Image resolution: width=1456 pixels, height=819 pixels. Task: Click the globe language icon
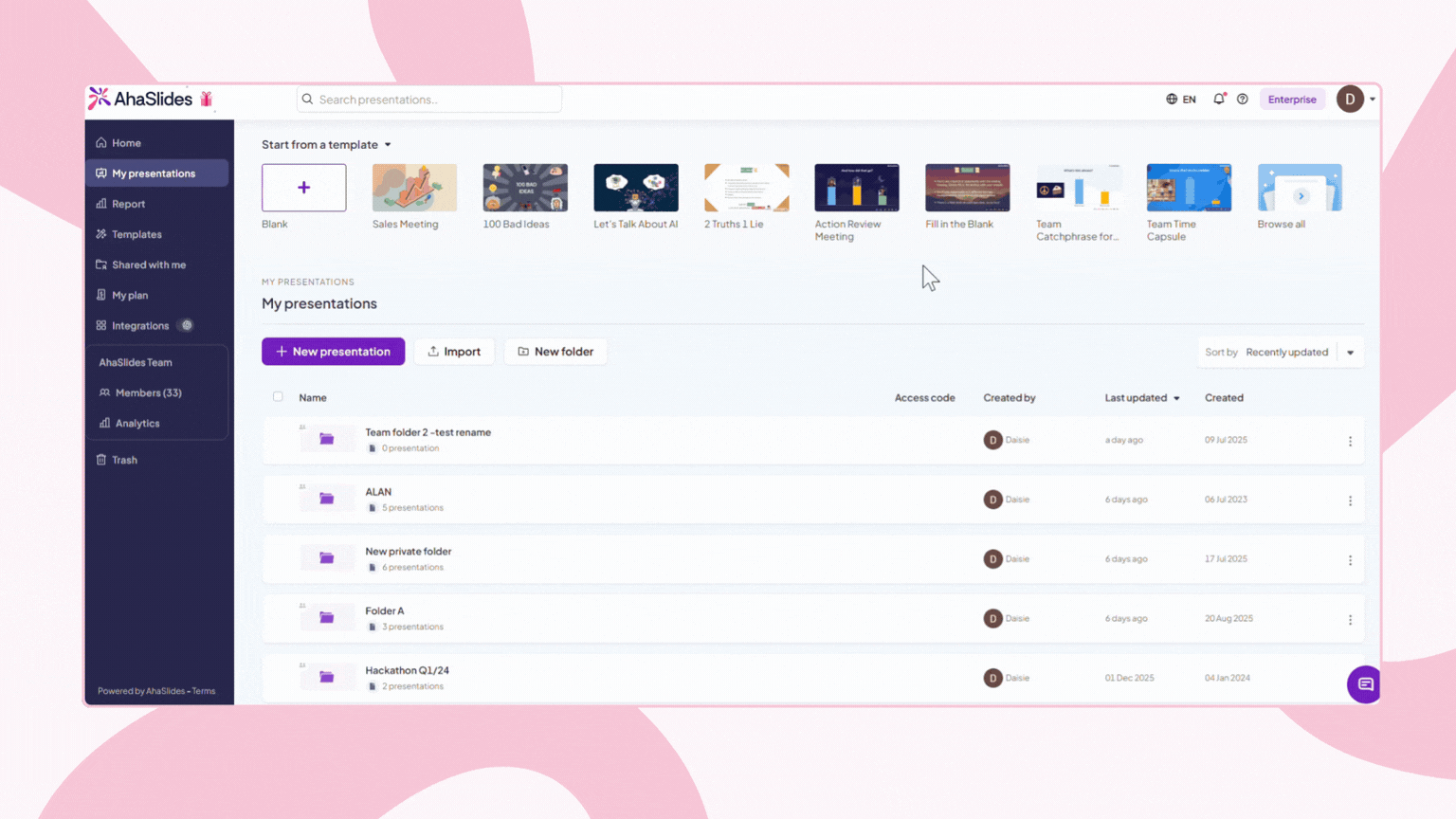(x=1172, y=99)
